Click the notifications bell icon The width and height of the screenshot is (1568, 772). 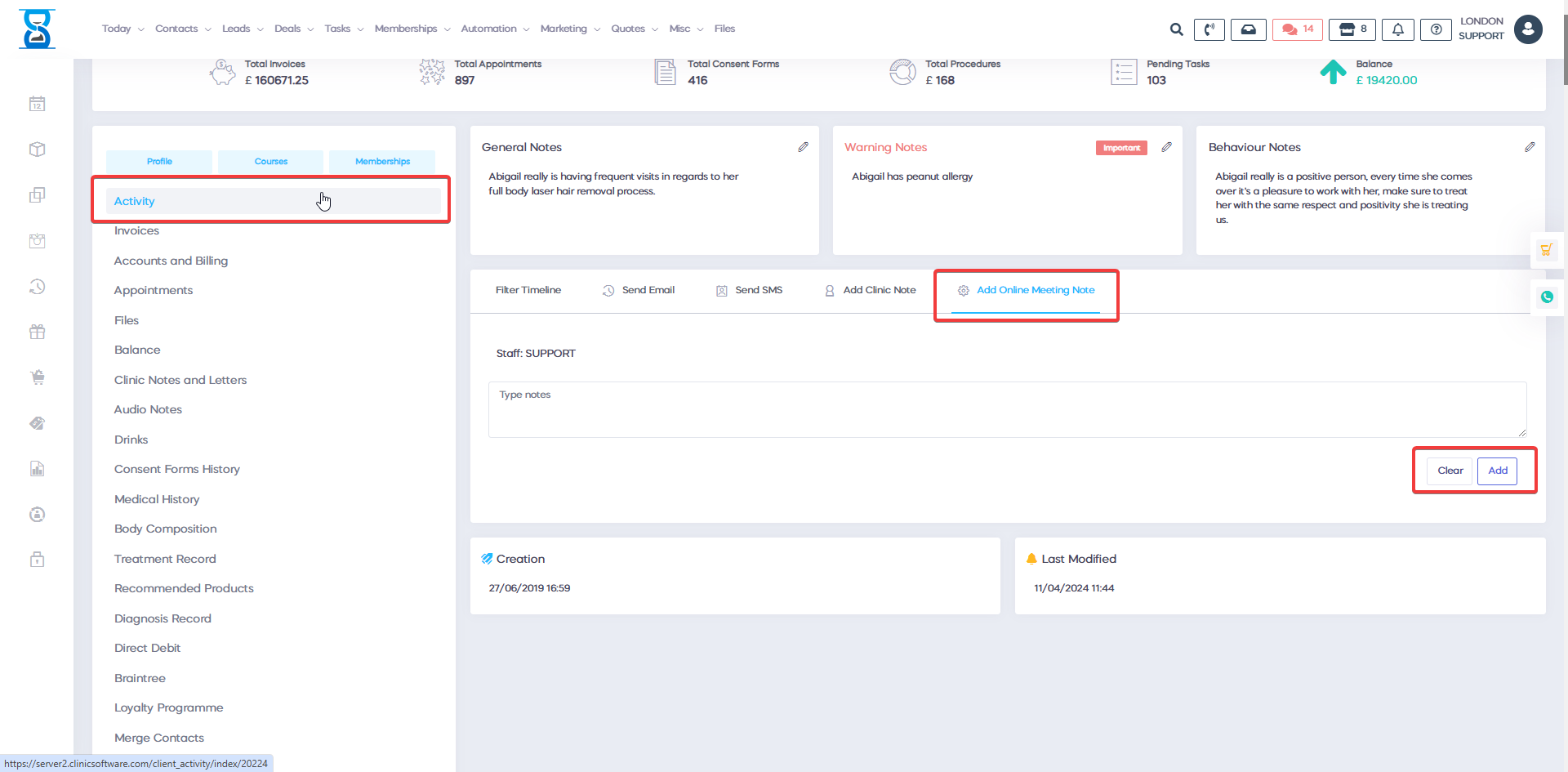pyautogui.click(x=1397, y=29)
